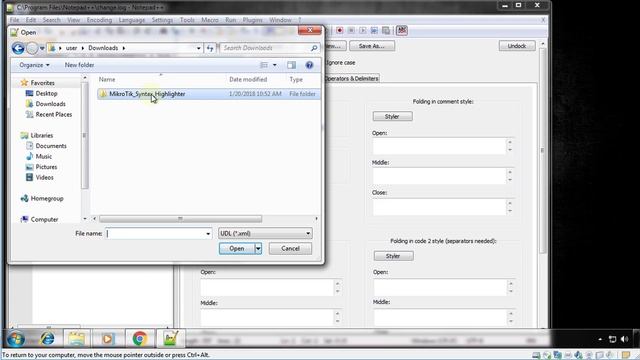Close the Open dialog
The image size is (640, 360).
tap(310, 31)
